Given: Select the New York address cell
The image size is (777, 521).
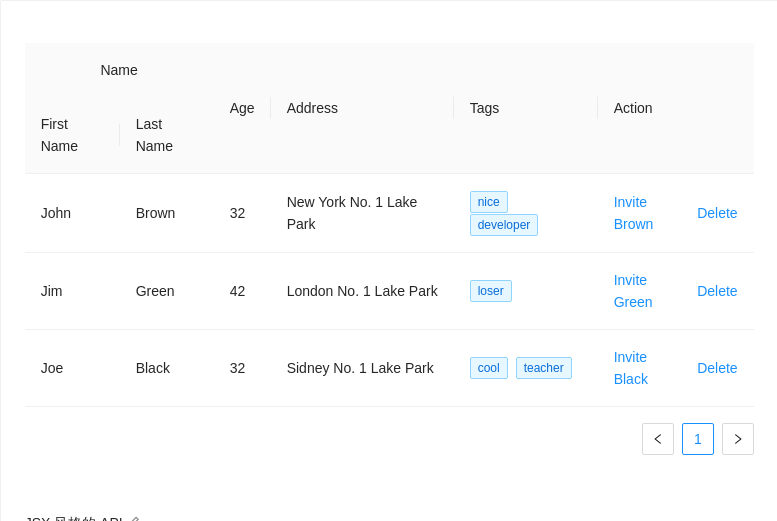Looking at the screenshot, I should pyautogui.click(x=351, y=213).
